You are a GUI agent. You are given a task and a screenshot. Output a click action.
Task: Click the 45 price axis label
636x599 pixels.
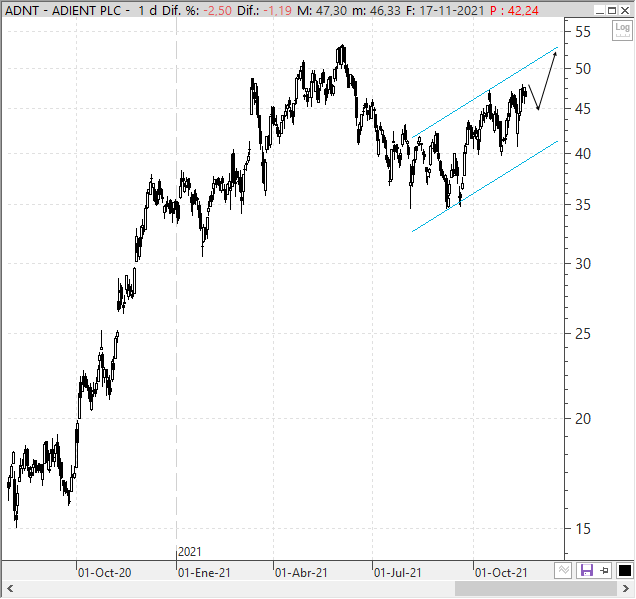coord(583,109)
